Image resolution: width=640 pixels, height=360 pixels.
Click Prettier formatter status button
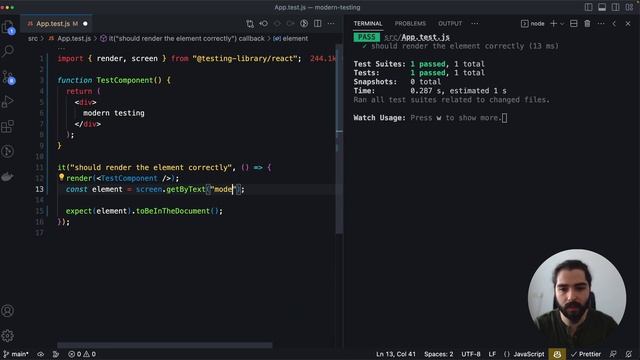(x=586, y=354)
